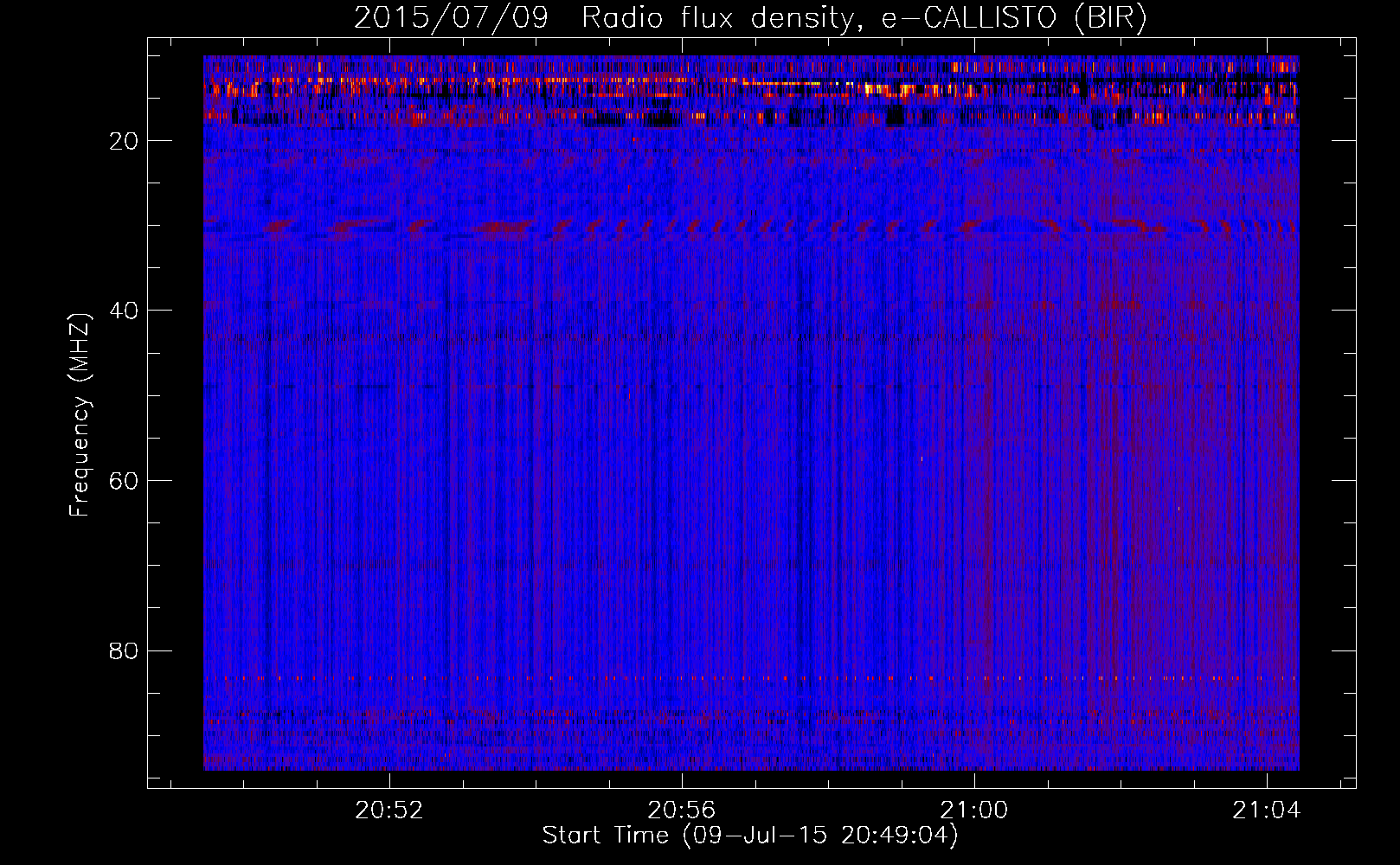Click the "Start Time (09-Jul-15 20:49:04)" axis label
The height and width of the screenshot is (865, 1400).
pos(750,836)
